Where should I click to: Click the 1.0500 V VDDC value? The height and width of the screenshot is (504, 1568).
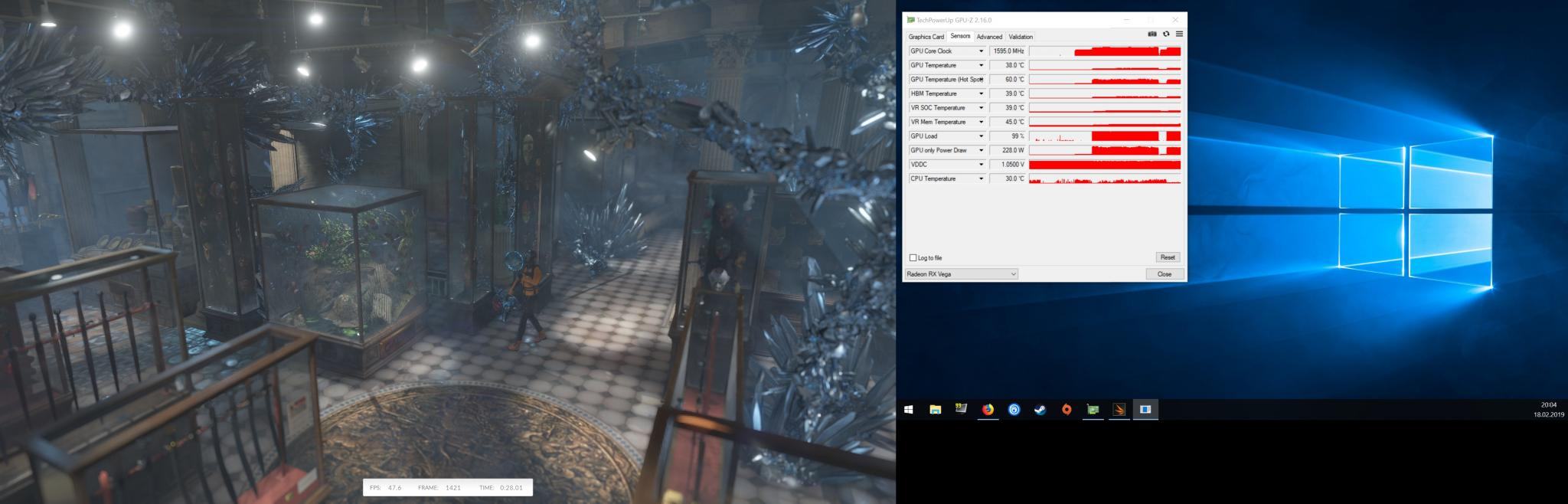(1008, 165)
